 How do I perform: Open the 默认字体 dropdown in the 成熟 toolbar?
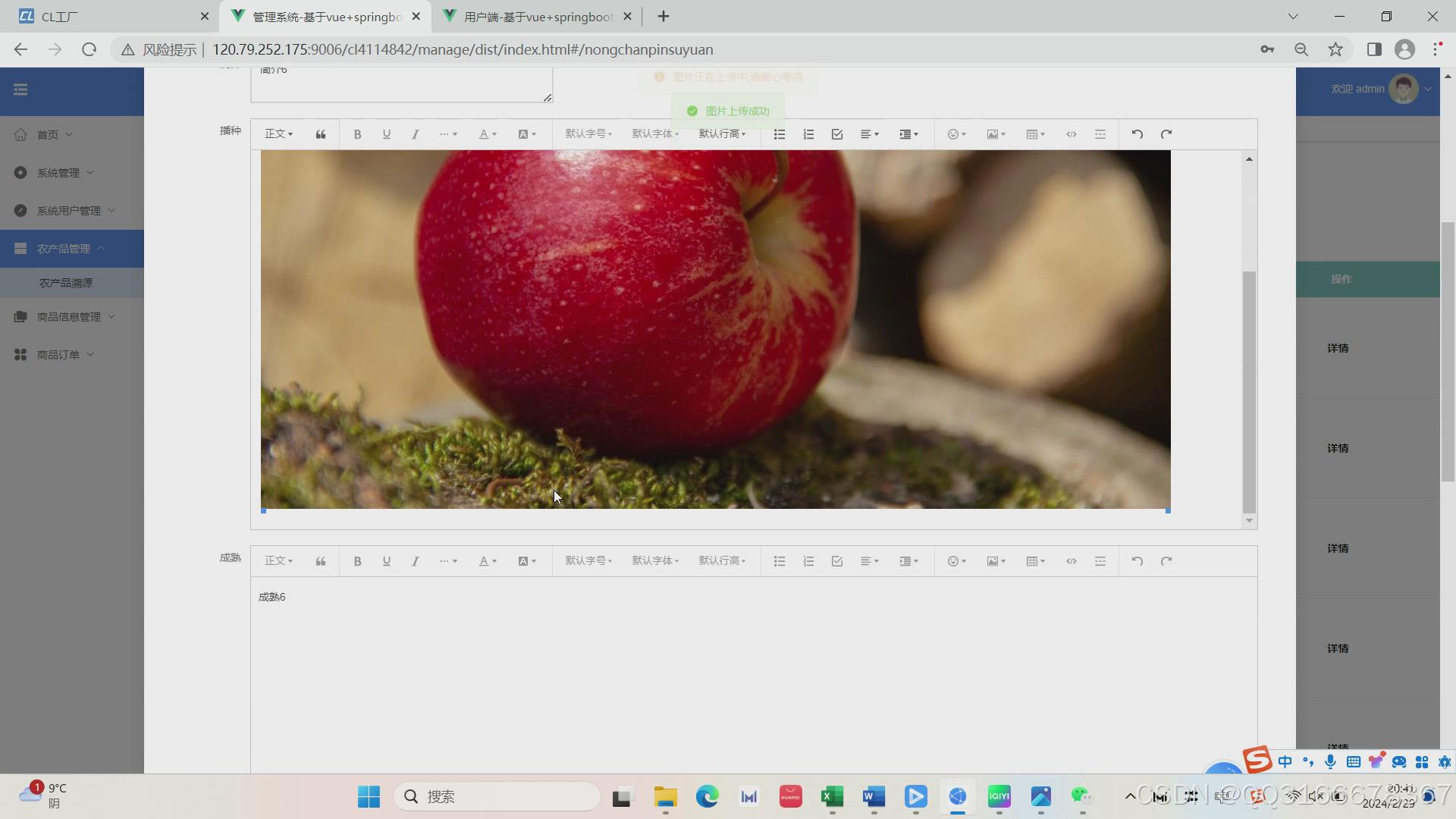tap(655, 561)
